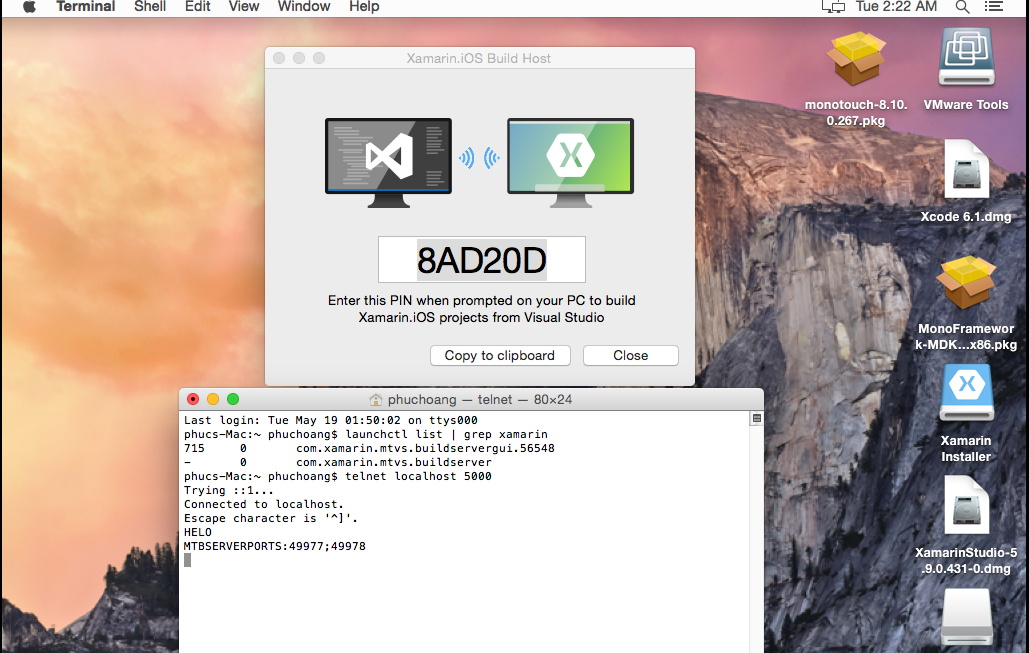1029x653 pixels.
Task: Click the 'Enter this PIN when prompted' instruction text
Action: tap(482, 308)
